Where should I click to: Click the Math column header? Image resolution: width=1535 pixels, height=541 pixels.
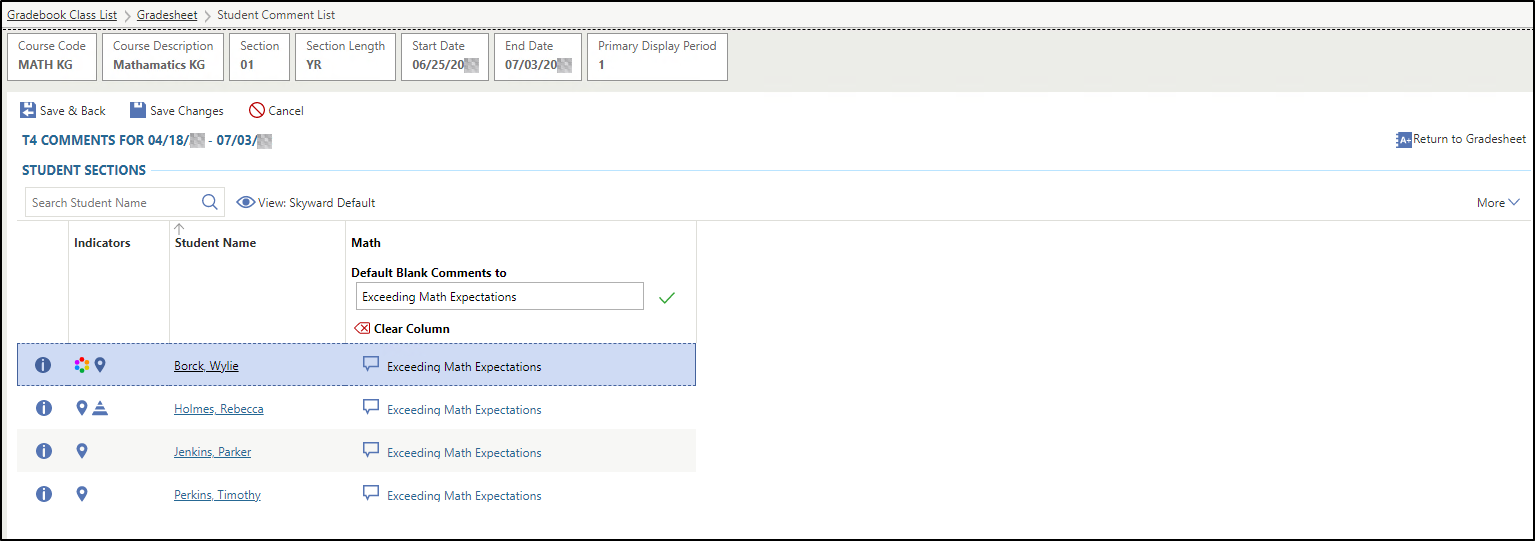pos(366,243)
